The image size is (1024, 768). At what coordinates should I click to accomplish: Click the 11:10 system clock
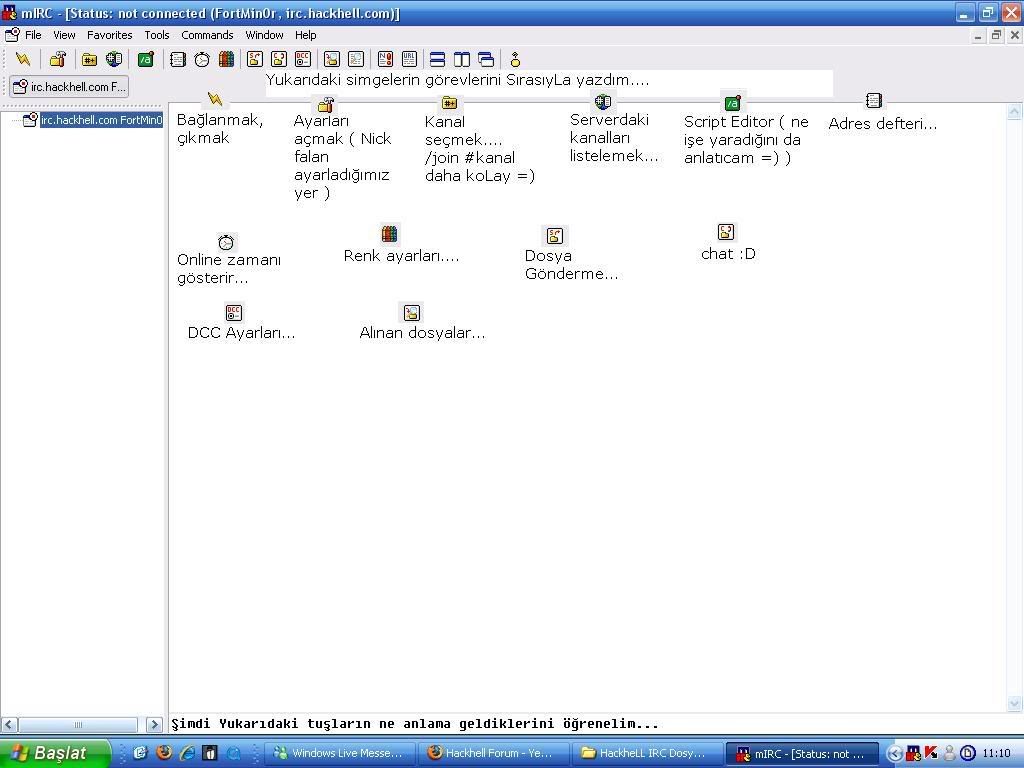click(996, 754)
